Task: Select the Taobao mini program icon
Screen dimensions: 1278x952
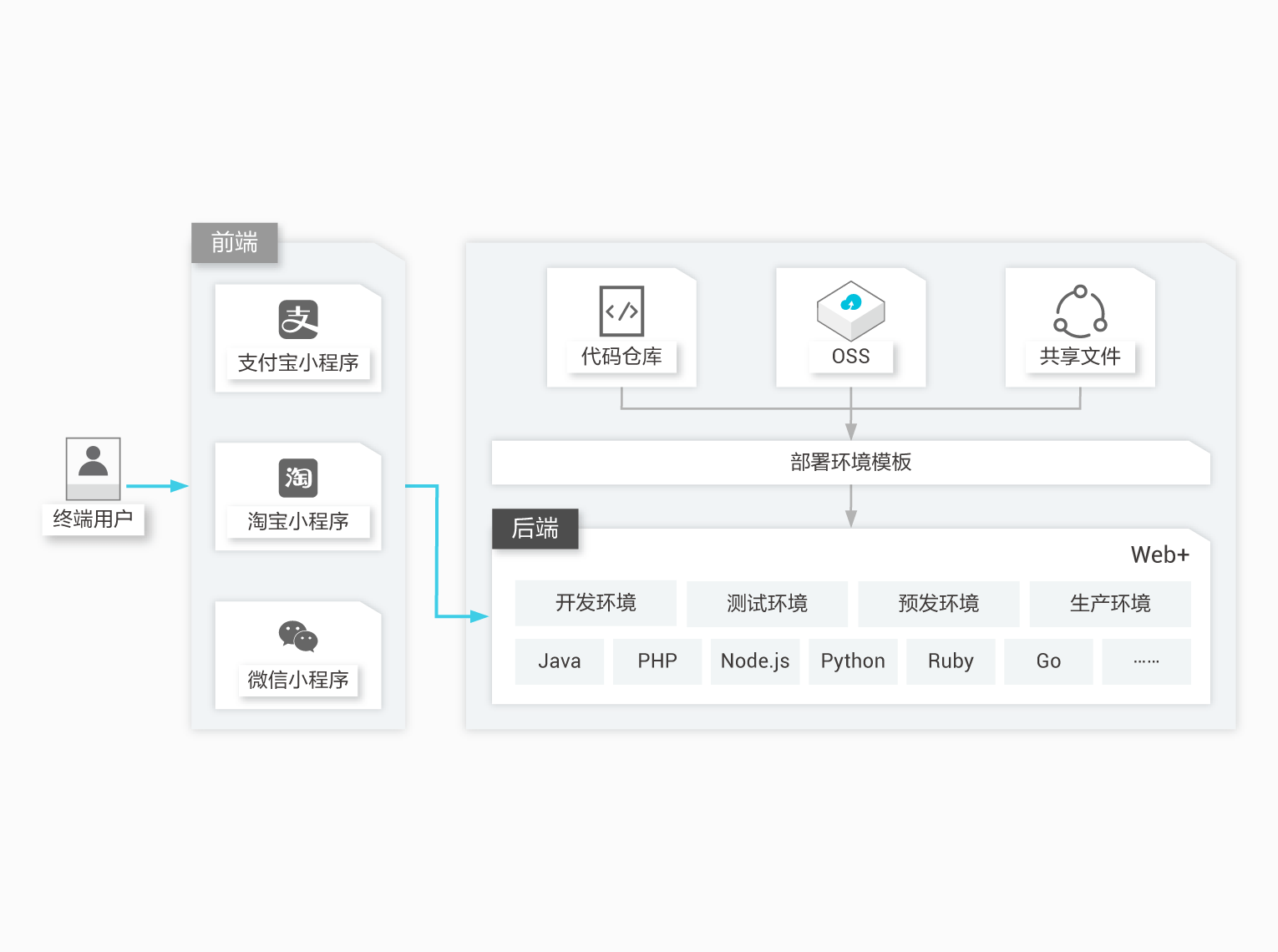Action: pos(298,478)
